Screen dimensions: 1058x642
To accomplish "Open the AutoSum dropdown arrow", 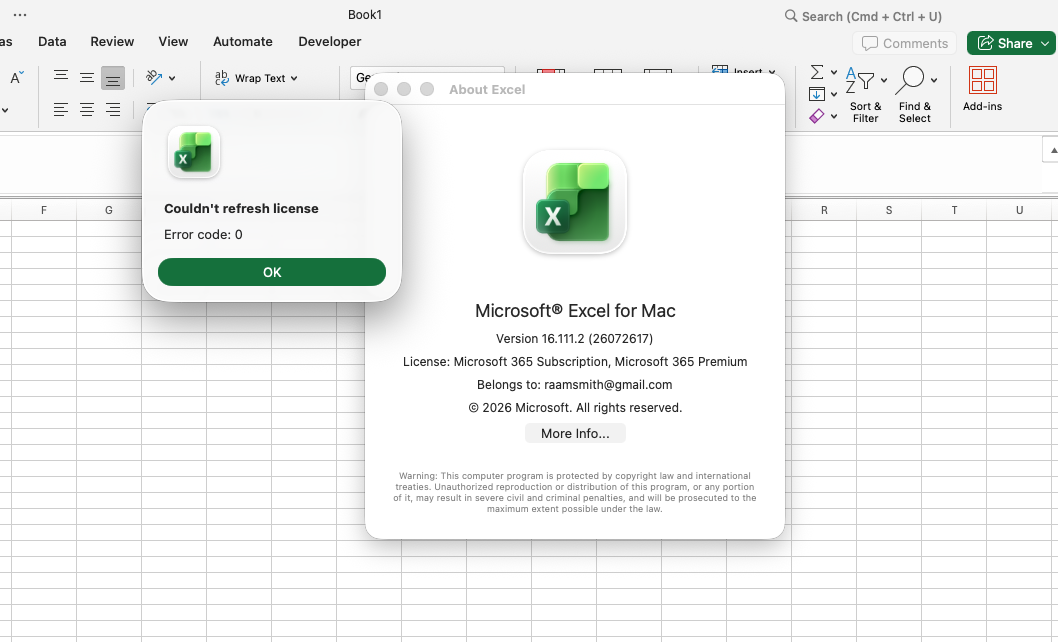I will tap(834, 72).
